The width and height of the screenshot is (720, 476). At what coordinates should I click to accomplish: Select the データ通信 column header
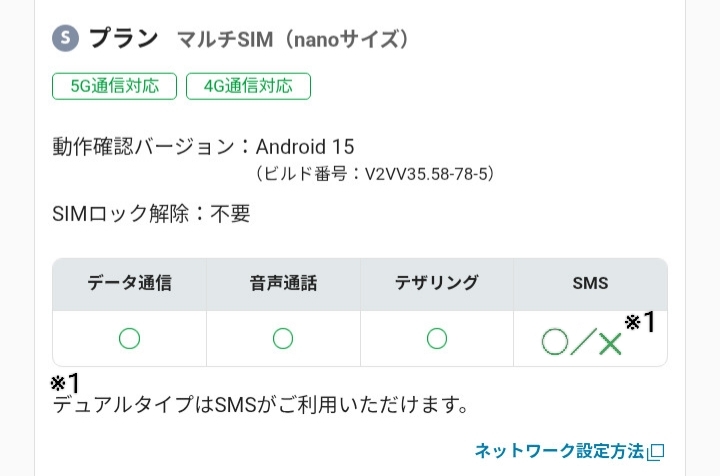[129, 283]
